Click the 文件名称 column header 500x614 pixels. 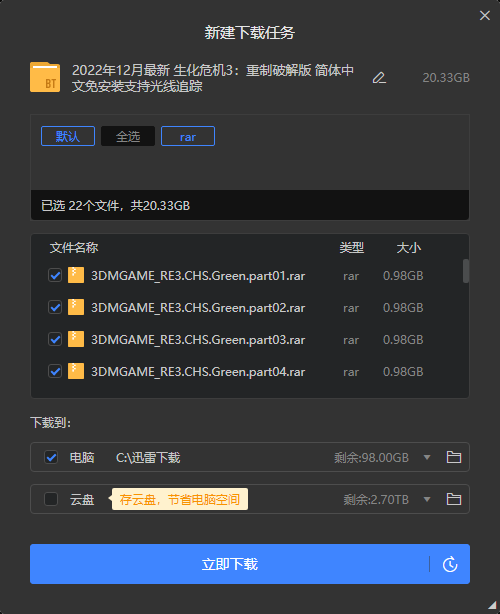pyautogui.click(x=74, y=248)
